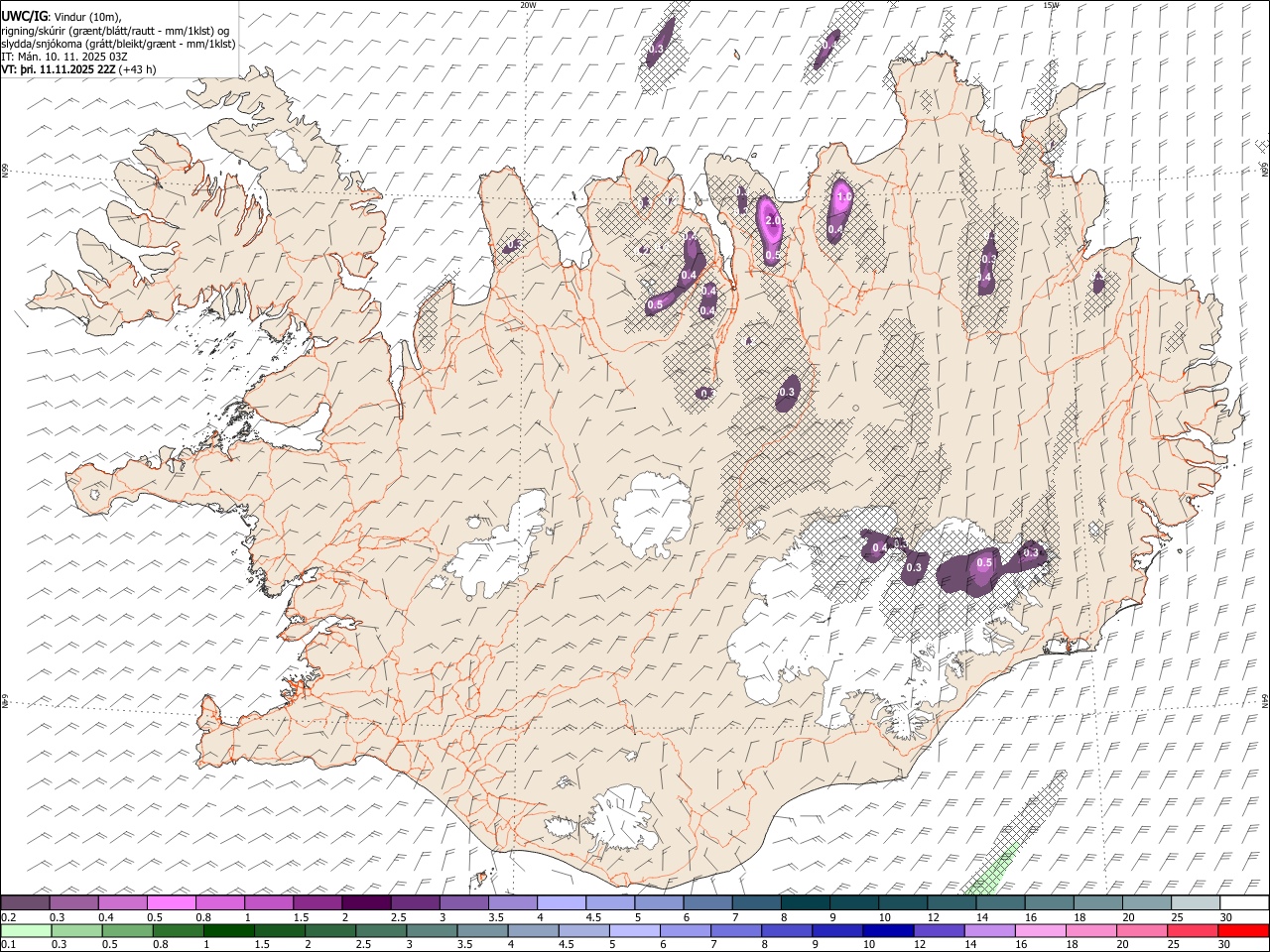Screen dimensions: 1270x952
Task: Click the 0.4 label below the 1.0 maximum
Action: click(835, 229)
